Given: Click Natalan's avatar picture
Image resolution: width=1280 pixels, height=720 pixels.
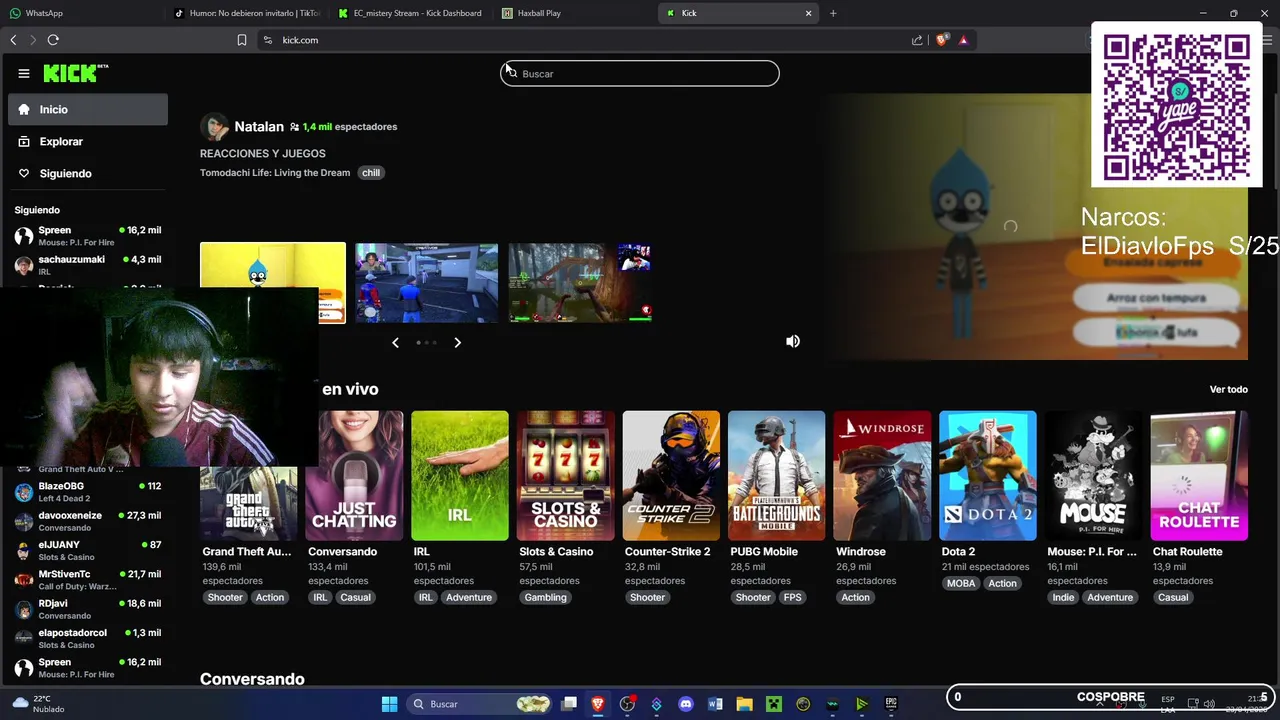Looking at the screenshot, I should [214, 127].
